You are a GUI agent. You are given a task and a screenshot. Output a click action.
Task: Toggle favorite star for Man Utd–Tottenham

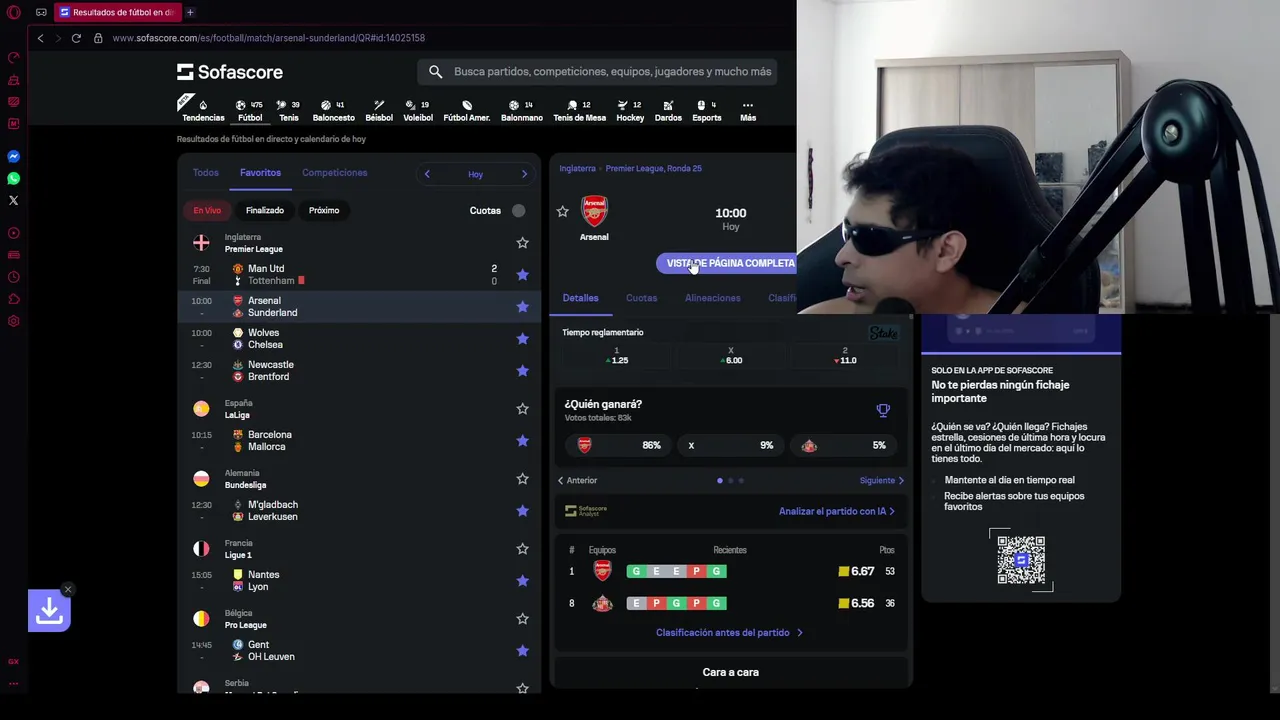(x=522, y=275)
